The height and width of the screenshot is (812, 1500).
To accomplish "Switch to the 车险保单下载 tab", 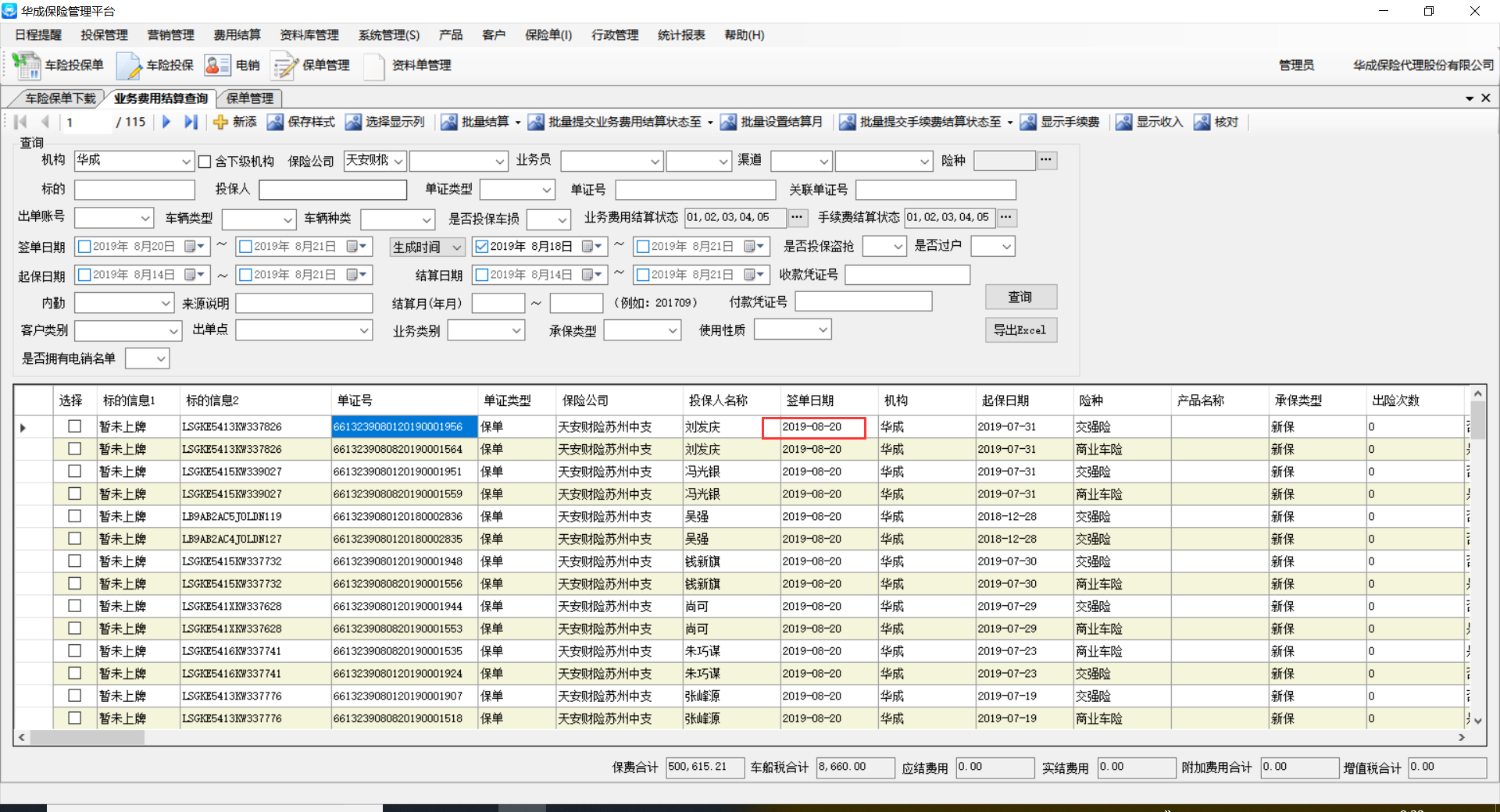I will pos(60,98).
